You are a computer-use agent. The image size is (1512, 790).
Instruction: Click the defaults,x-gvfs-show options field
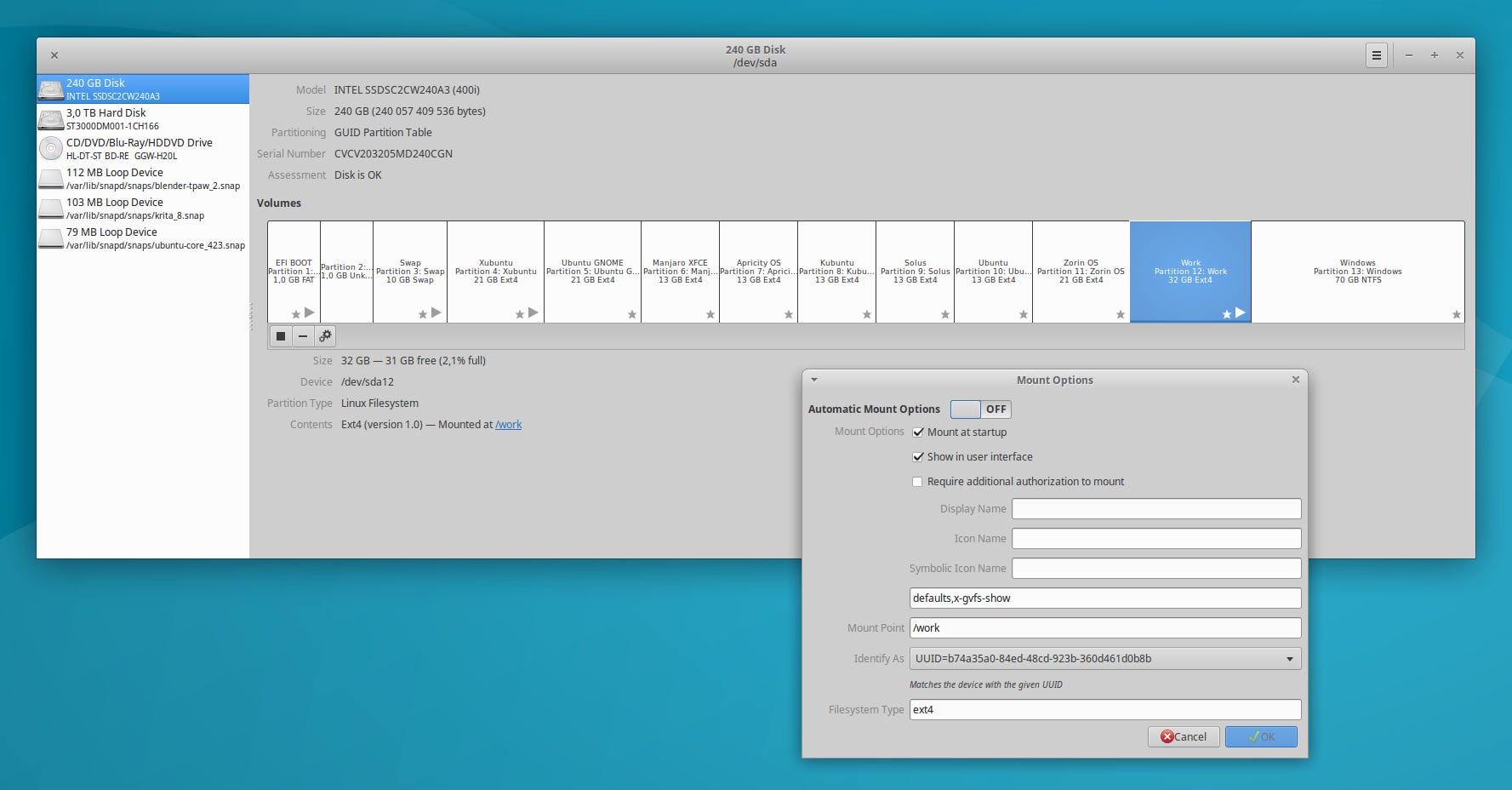click(x=1105, y=598)
